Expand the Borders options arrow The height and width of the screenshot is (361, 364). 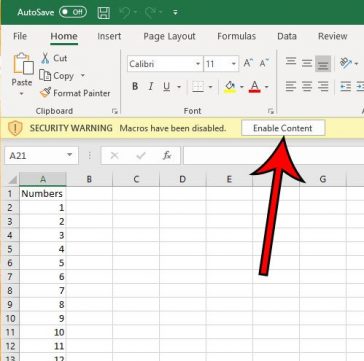coord(210,87)
